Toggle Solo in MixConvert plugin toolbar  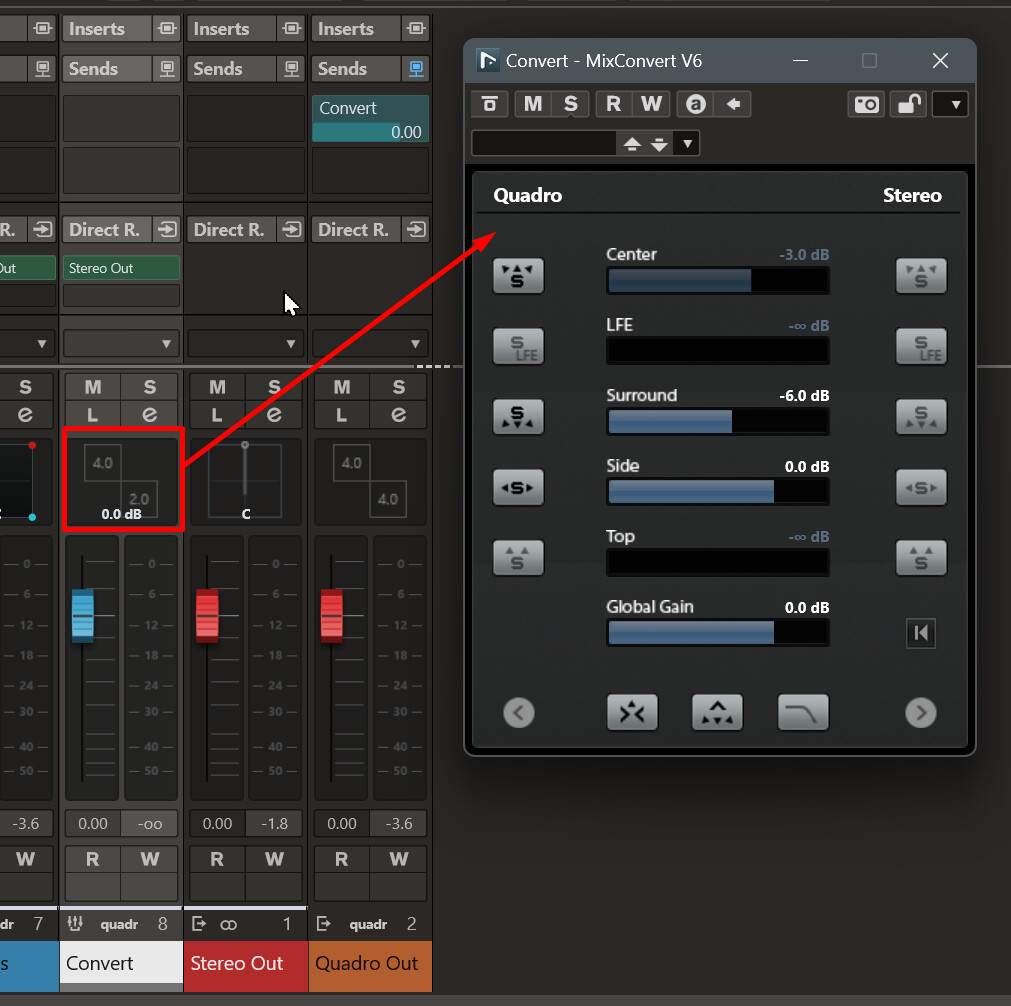571,104
